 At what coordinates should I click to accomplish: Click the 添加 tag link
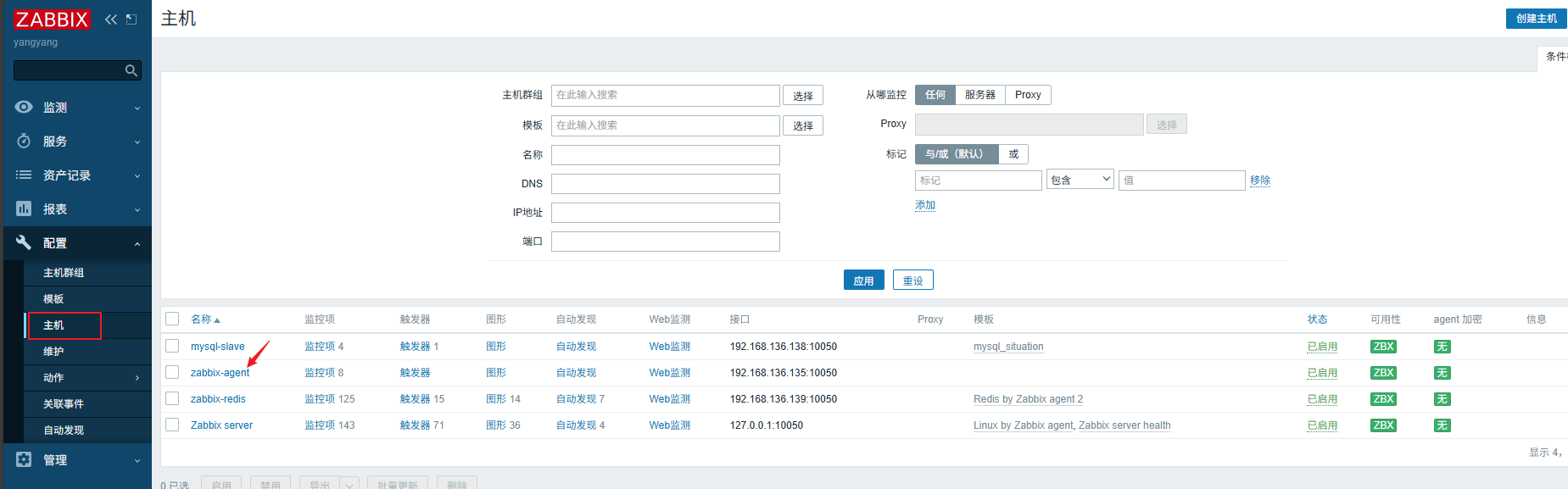[x=925, y=205]
